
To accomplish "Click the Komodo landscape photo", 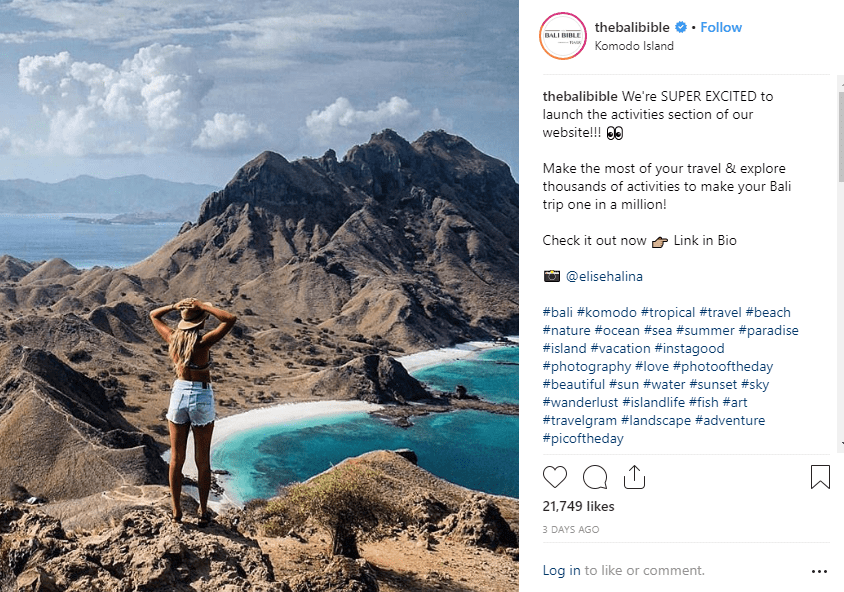I will (259, 296).
